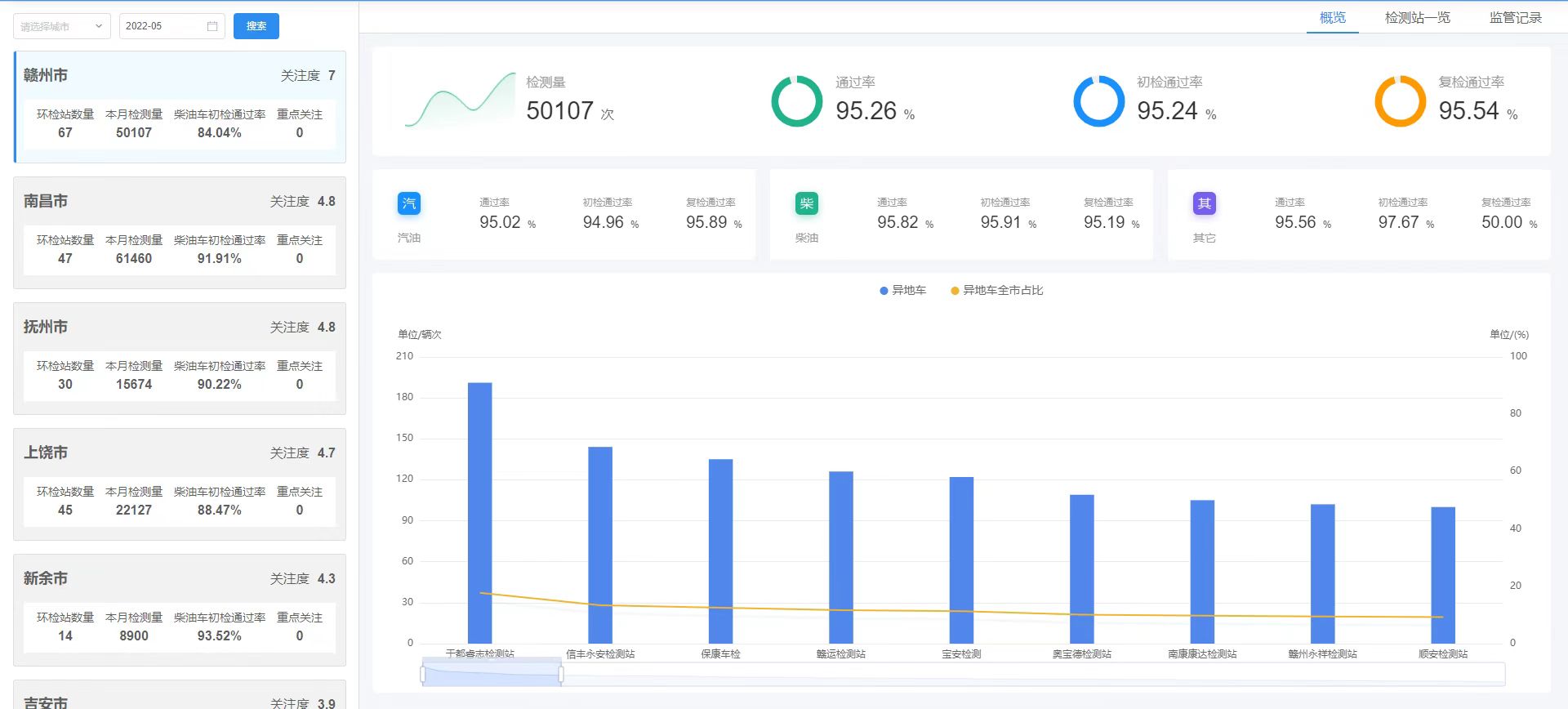Click the bar for 赣州永祥检测站
1568x709 pixels.
[1323, 573]
